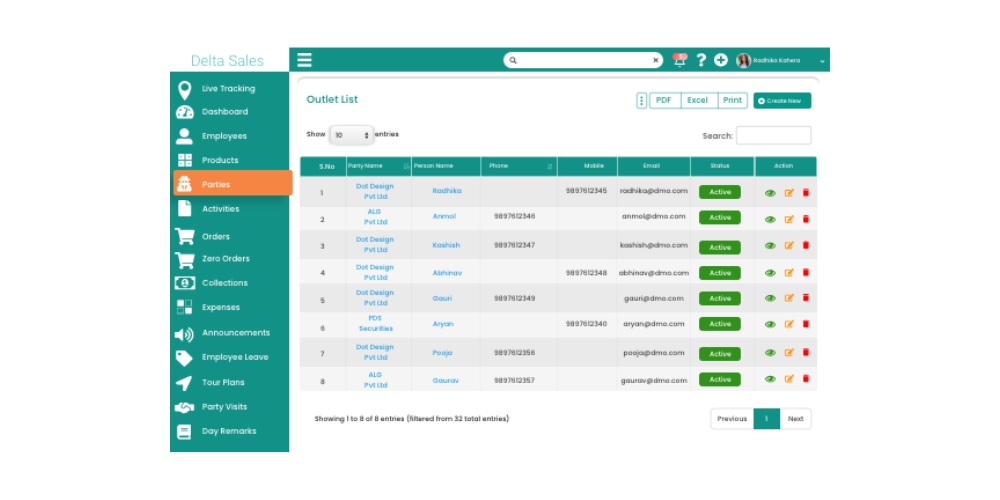Image resolution: width=1000 pixels, height=500 pixels.
Task: Select Parties in sidebar
Action: coord(233,183)
